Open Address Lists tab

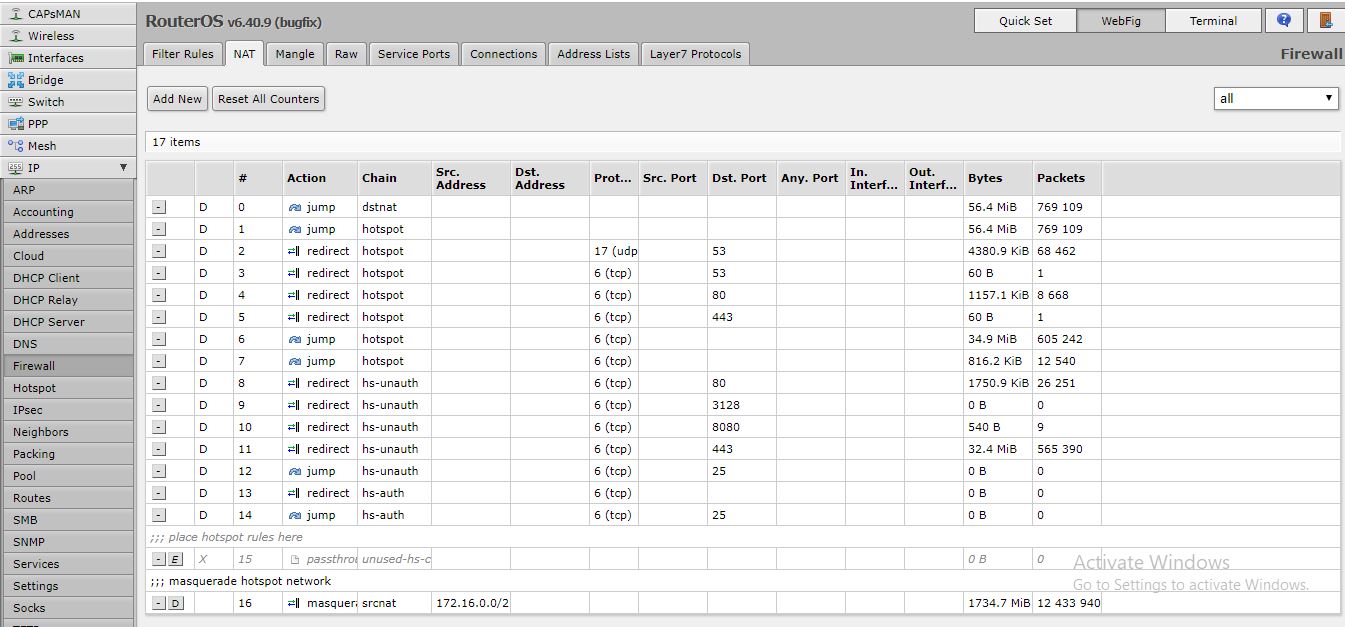(594, 54)
